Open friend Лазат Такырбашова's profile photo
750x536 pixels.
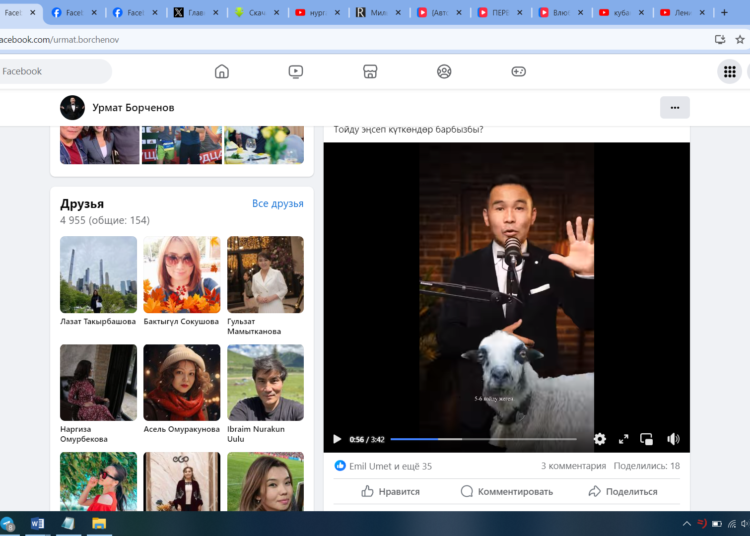click(98, 275)
